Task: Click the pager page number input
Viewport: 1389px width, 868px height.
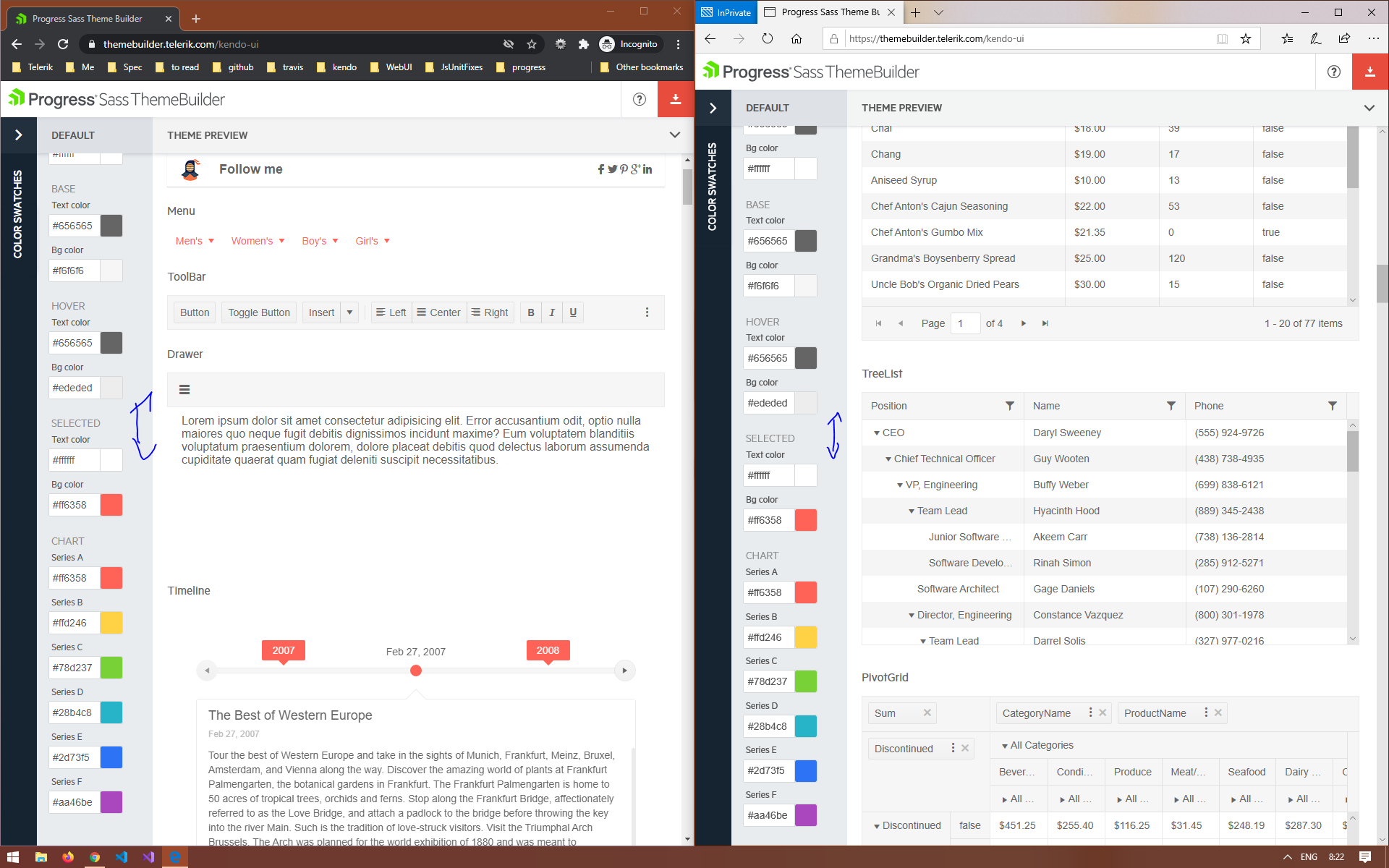Action: click(965, 323)
